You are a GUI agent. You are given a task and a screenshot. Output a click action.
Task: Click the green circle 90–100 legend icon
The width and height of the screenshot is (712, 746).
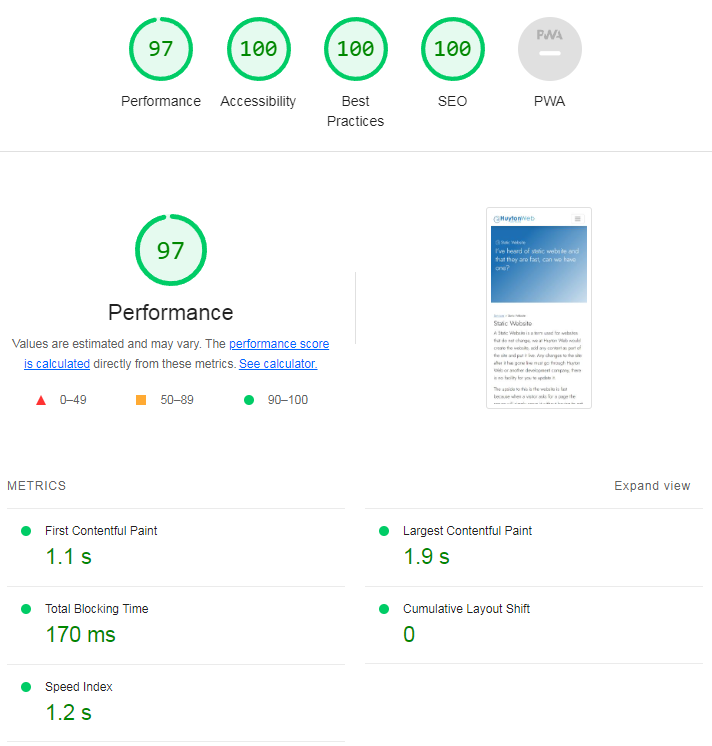point(249,400)
